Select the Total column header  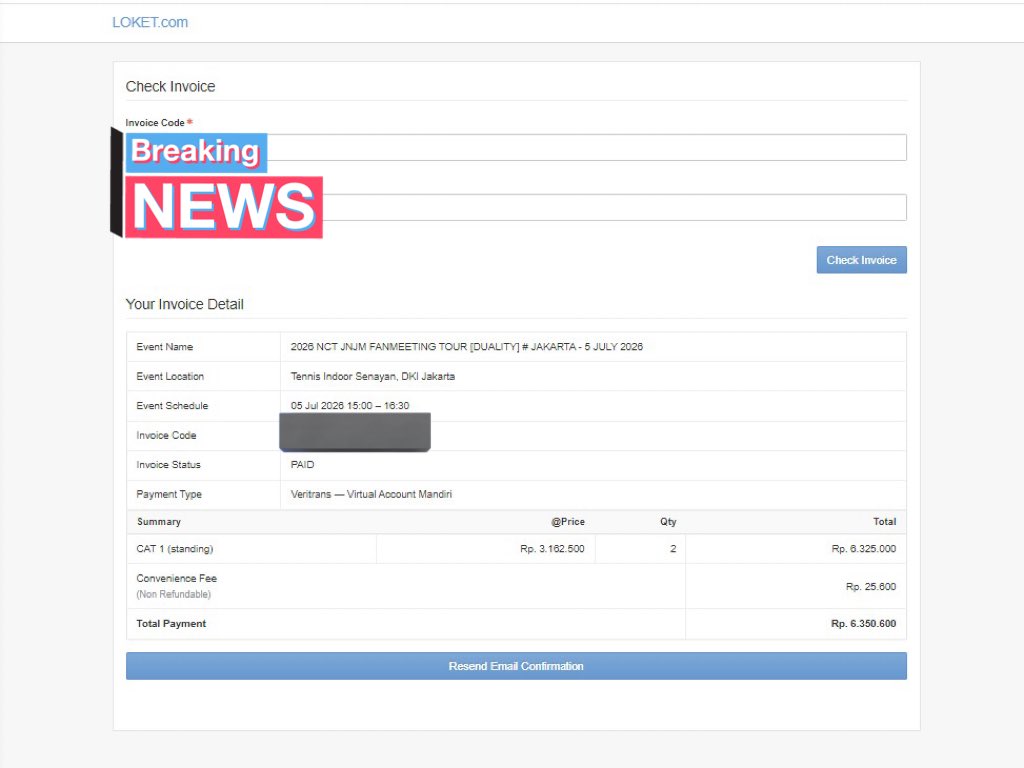(885, 522)
